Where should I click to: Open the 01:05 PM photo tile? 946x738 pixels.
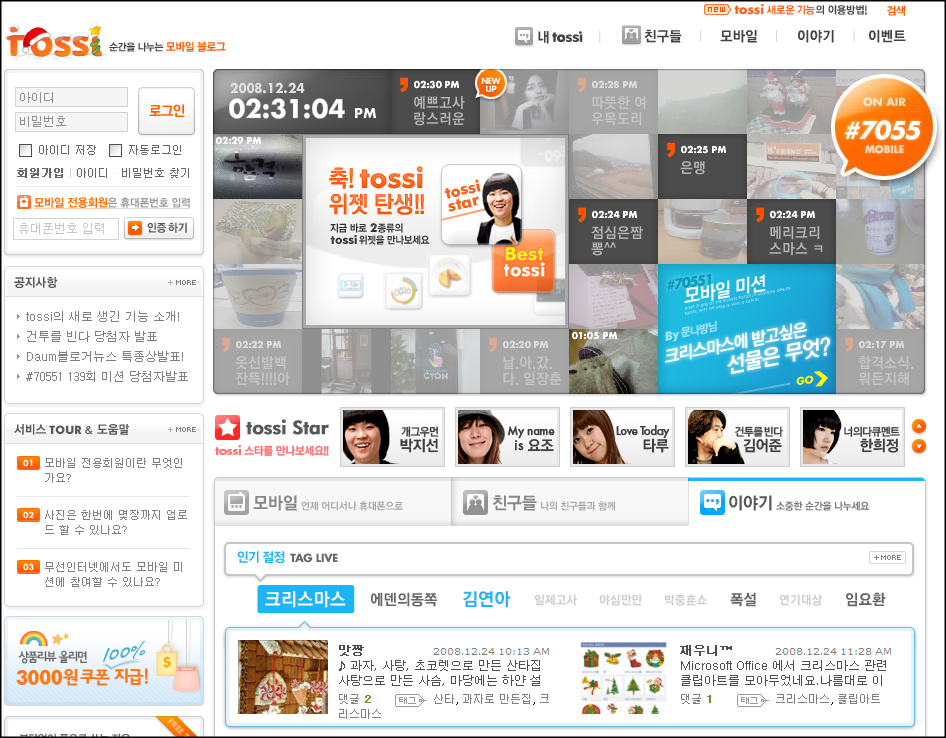pyautogui.click(x=613, y=361)
